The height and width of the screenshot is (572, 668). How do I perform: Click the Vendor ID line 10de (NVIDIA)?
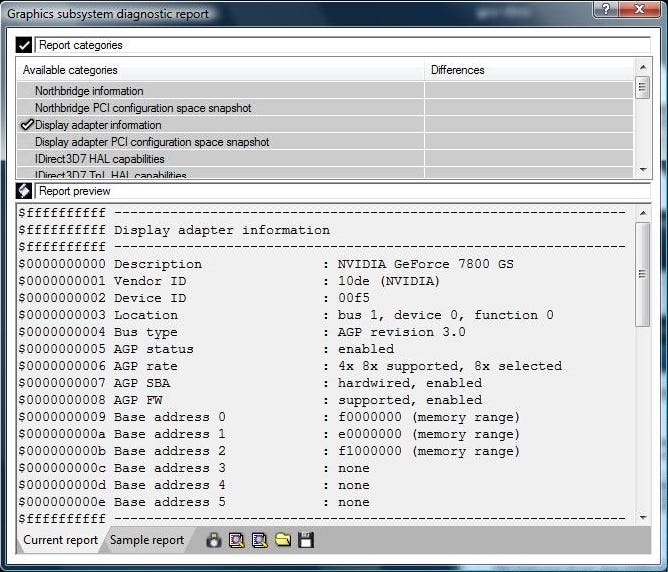[x=229, y=281]
